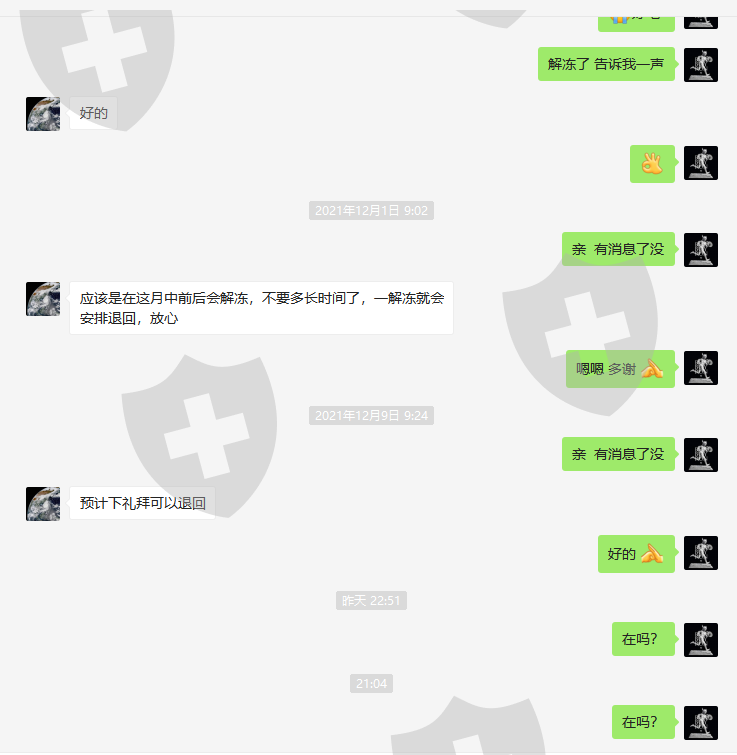
Task: Click the 21:04 timestamp label
Action: tap(371, 683)
